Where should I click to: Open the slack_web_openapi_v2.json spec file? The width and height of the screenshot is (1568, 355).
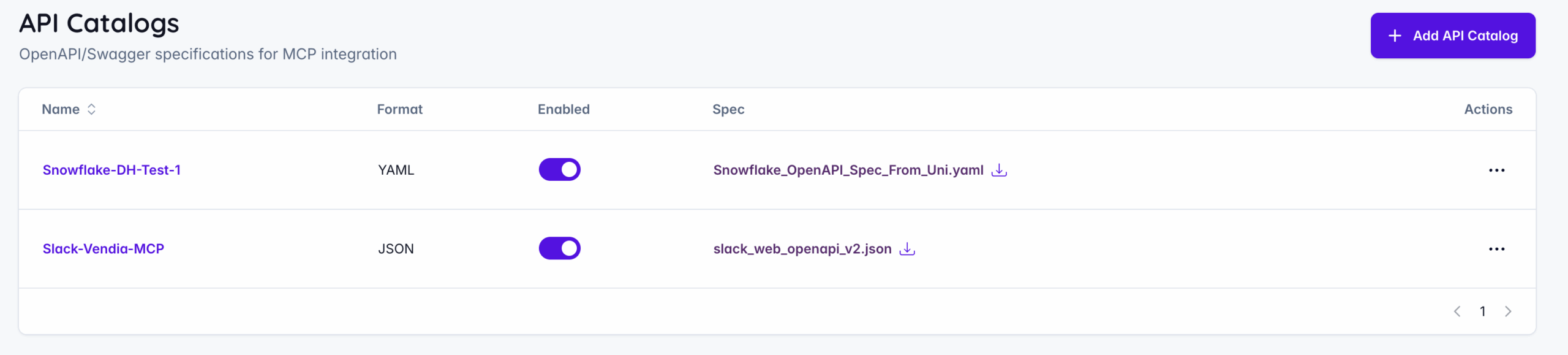click(x=802, y=249)
